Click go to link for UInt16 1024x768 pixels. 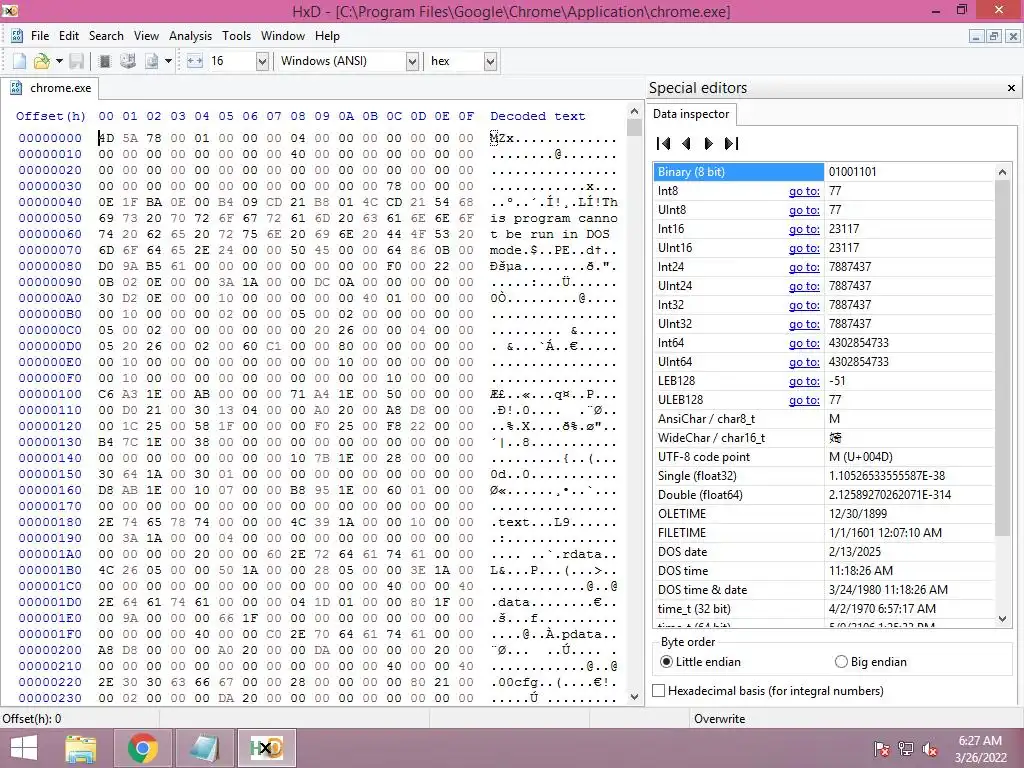coord(804,248)
